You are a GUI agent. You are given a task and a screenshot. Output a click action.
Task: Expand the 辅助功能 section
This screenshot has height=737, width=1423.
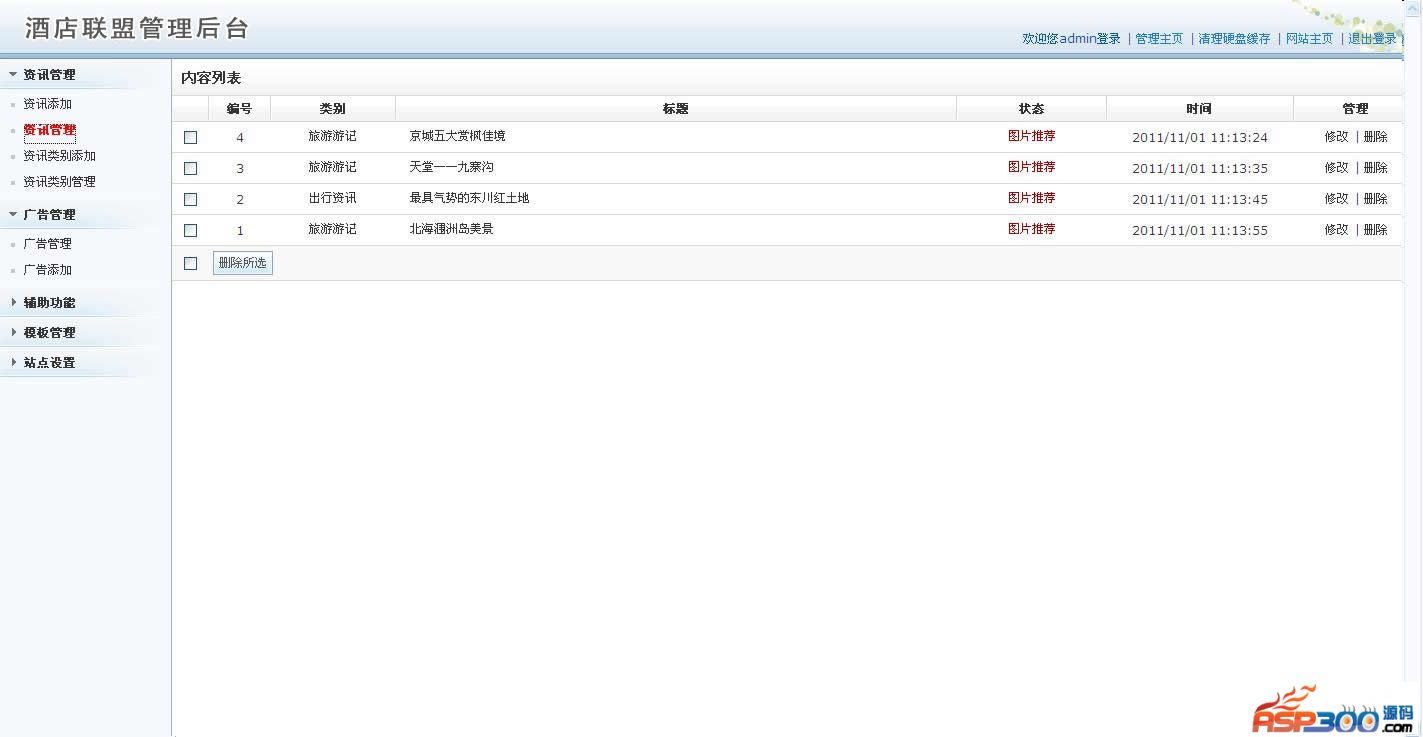pyautogui.click(x=49, y=303)
